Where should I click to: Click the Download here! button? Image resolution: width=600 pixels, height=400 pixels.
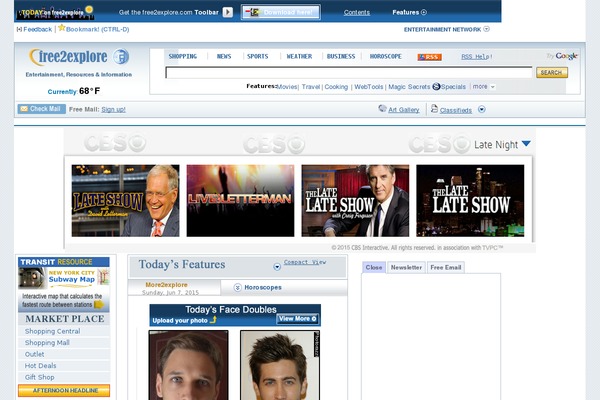coord(280,12)
